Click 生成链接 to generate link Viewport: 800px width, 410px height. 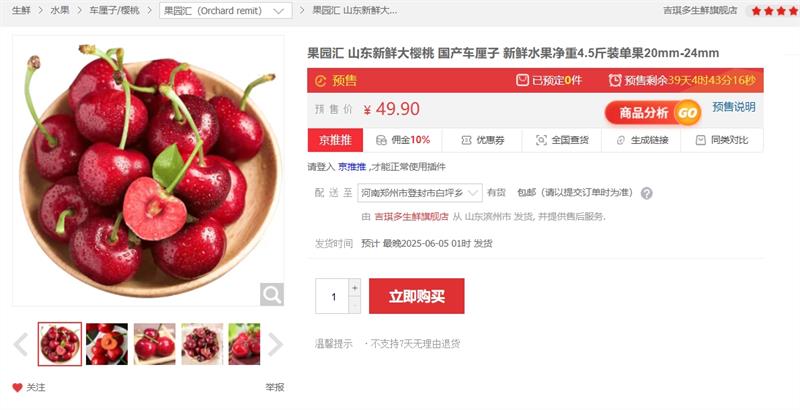click(x=641, y=140)
